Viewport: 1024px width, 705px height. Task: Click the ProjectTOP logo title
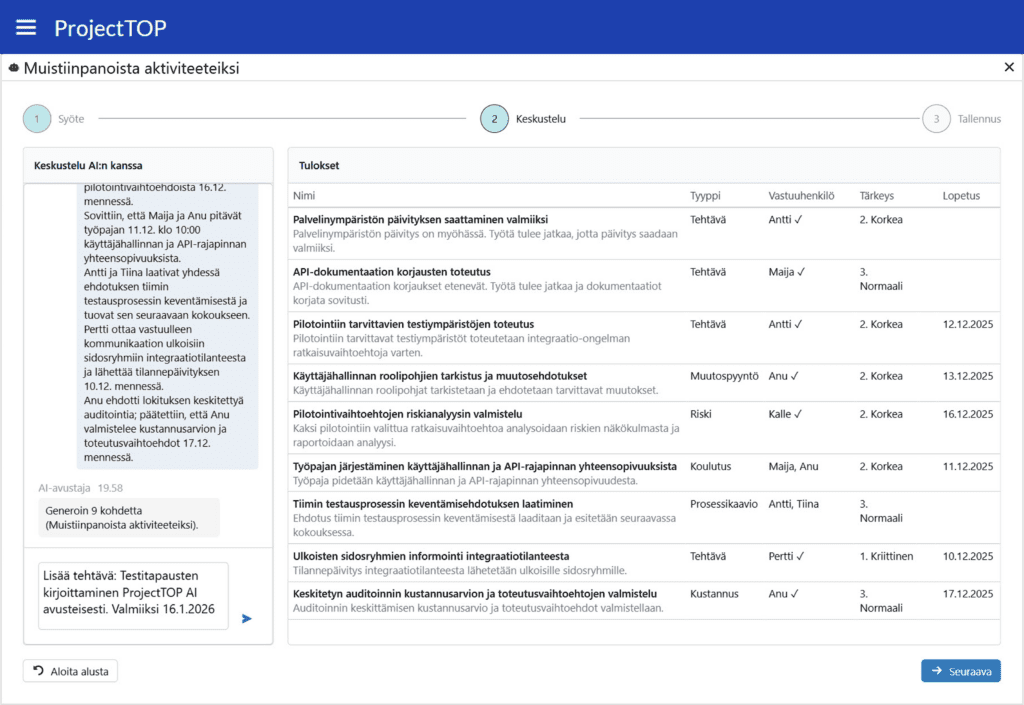110,27
